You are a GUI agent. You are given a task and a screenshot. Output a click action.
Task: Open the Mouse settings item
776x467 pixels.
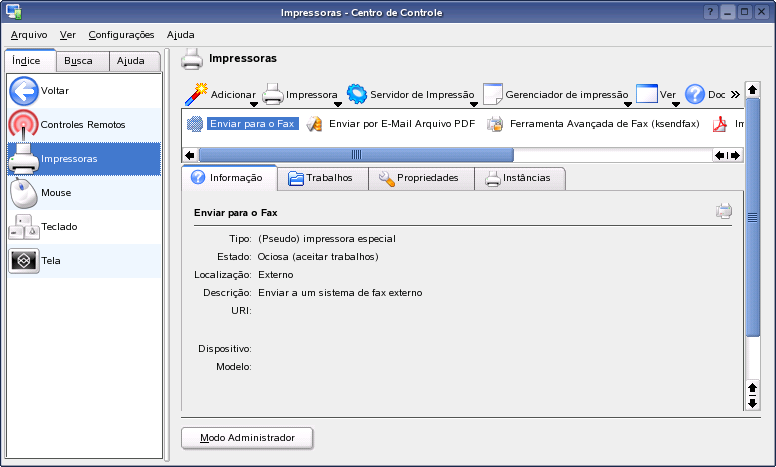point(85,193)
